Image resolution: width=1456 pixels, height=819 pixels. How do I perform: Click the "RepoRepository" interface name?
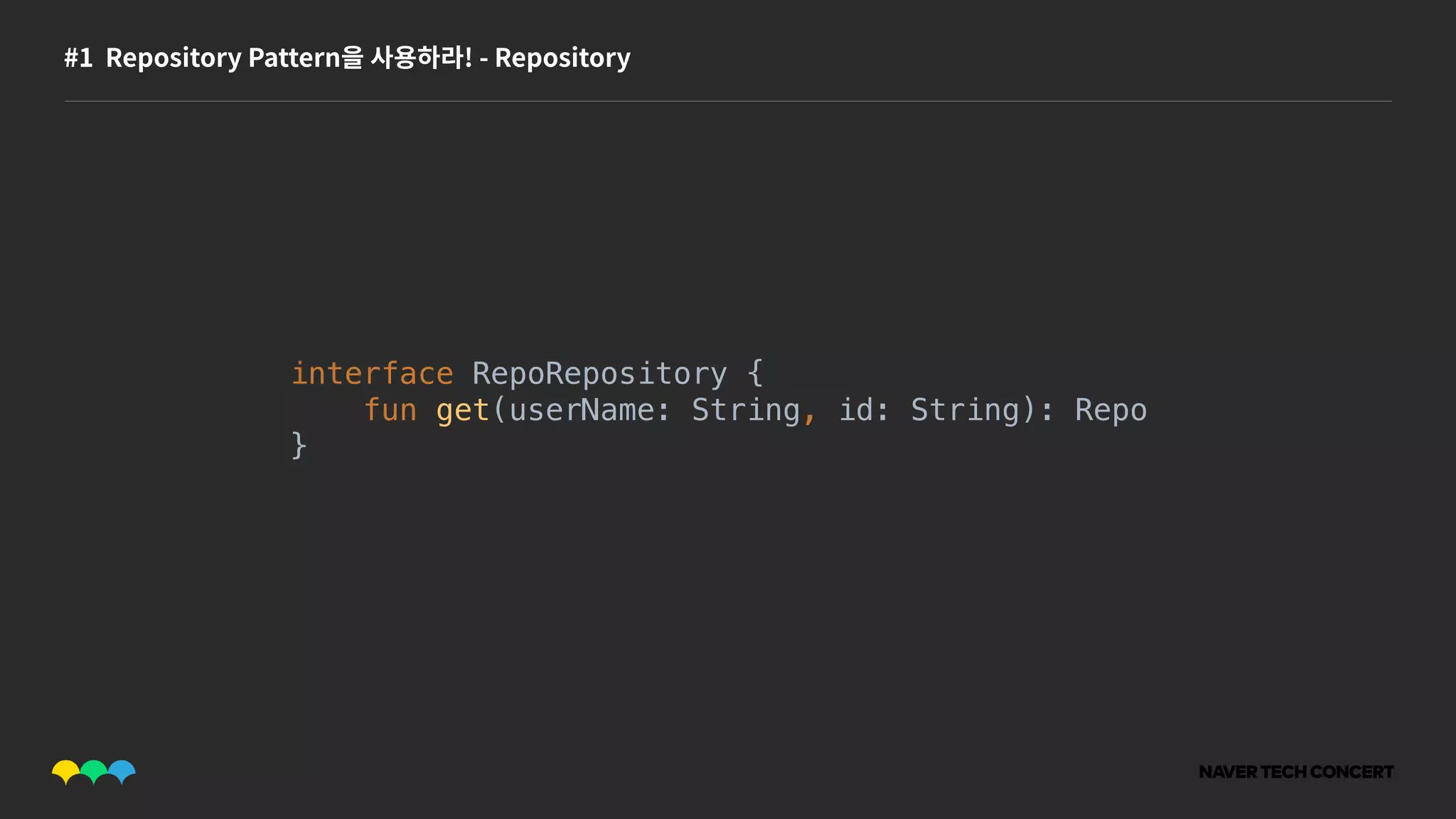point(600,375)
